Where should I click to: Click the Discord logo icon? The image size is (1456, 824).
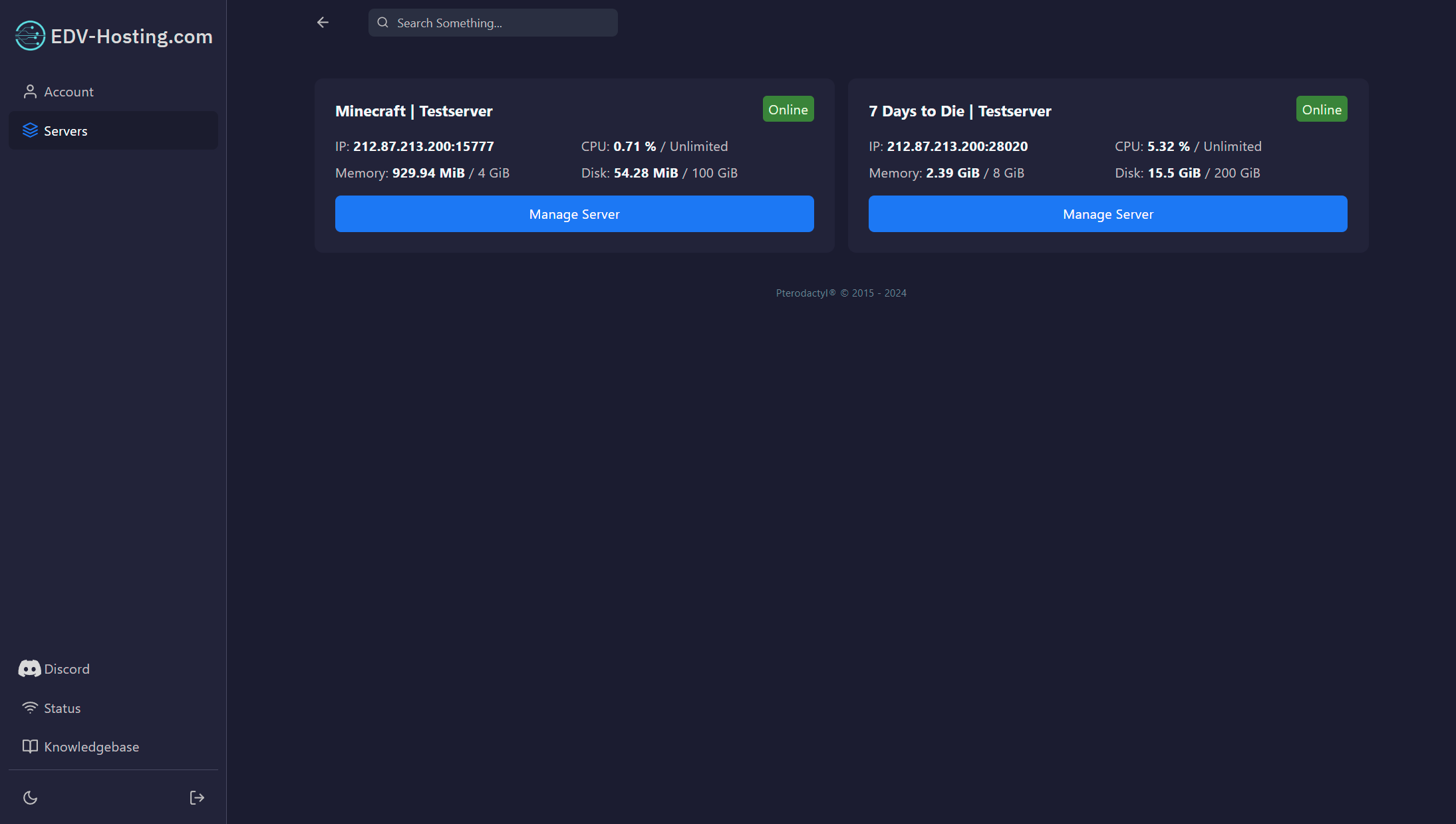tap(29, 669)
